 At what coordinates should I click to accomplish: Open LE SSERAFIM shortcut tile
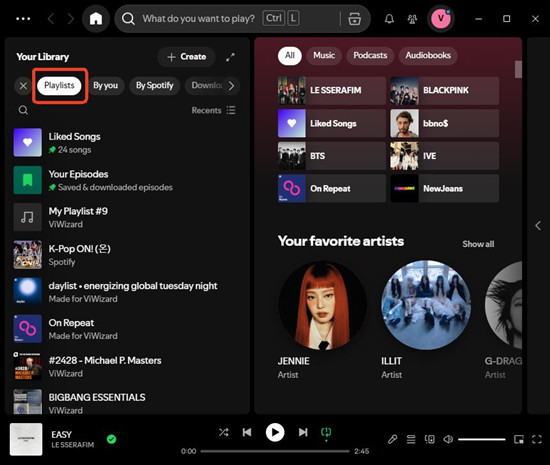(x=332, y=90)
